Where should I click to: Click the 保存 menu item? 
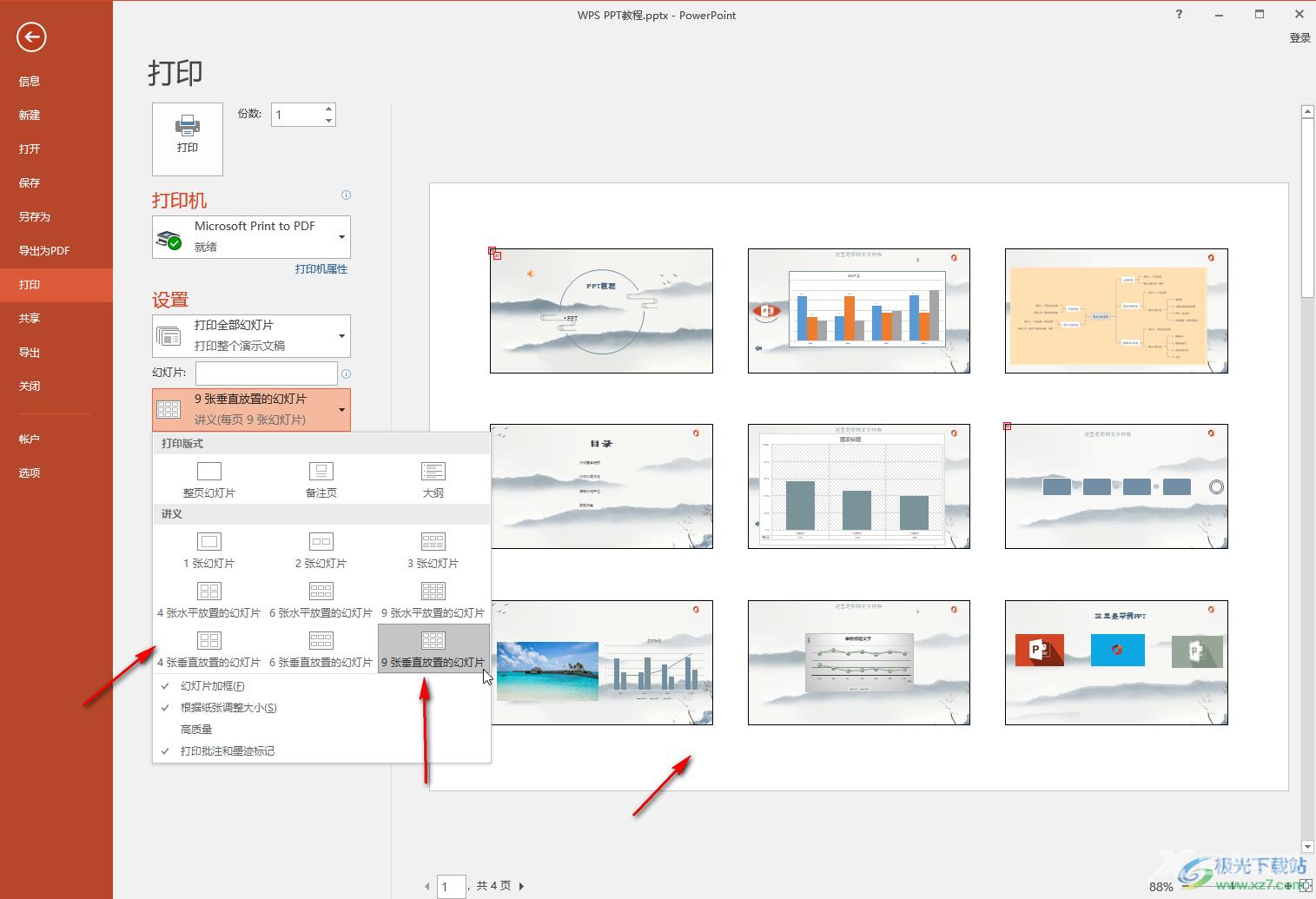point(56,182)
